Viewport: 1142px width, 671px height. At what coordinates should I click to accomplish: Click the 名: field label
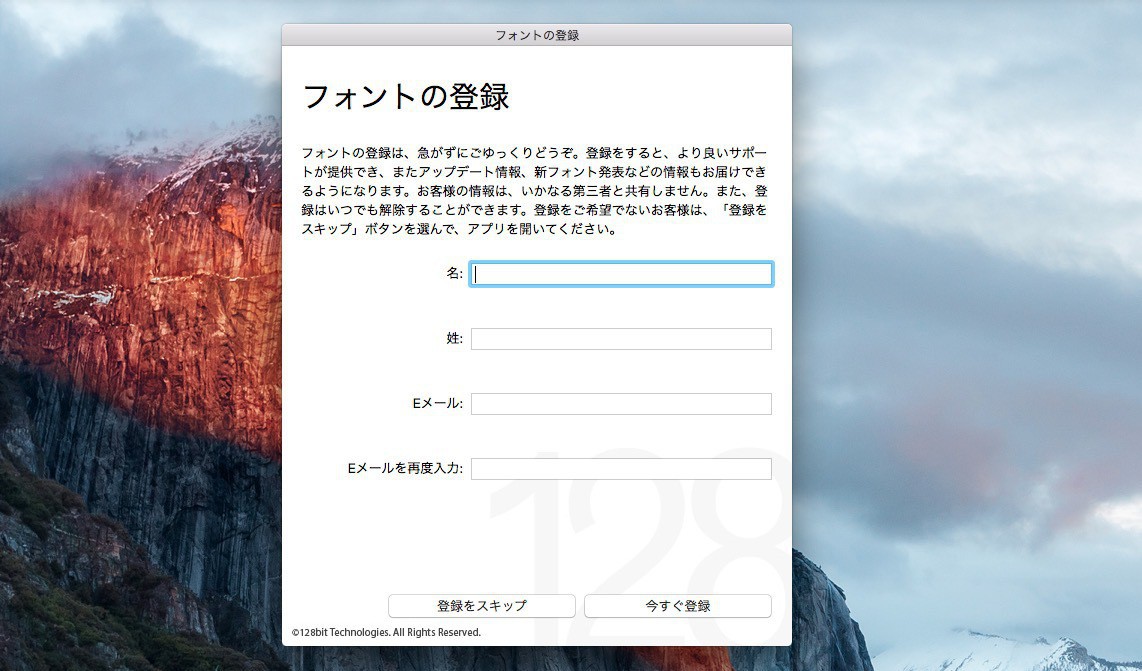point(454,273)
